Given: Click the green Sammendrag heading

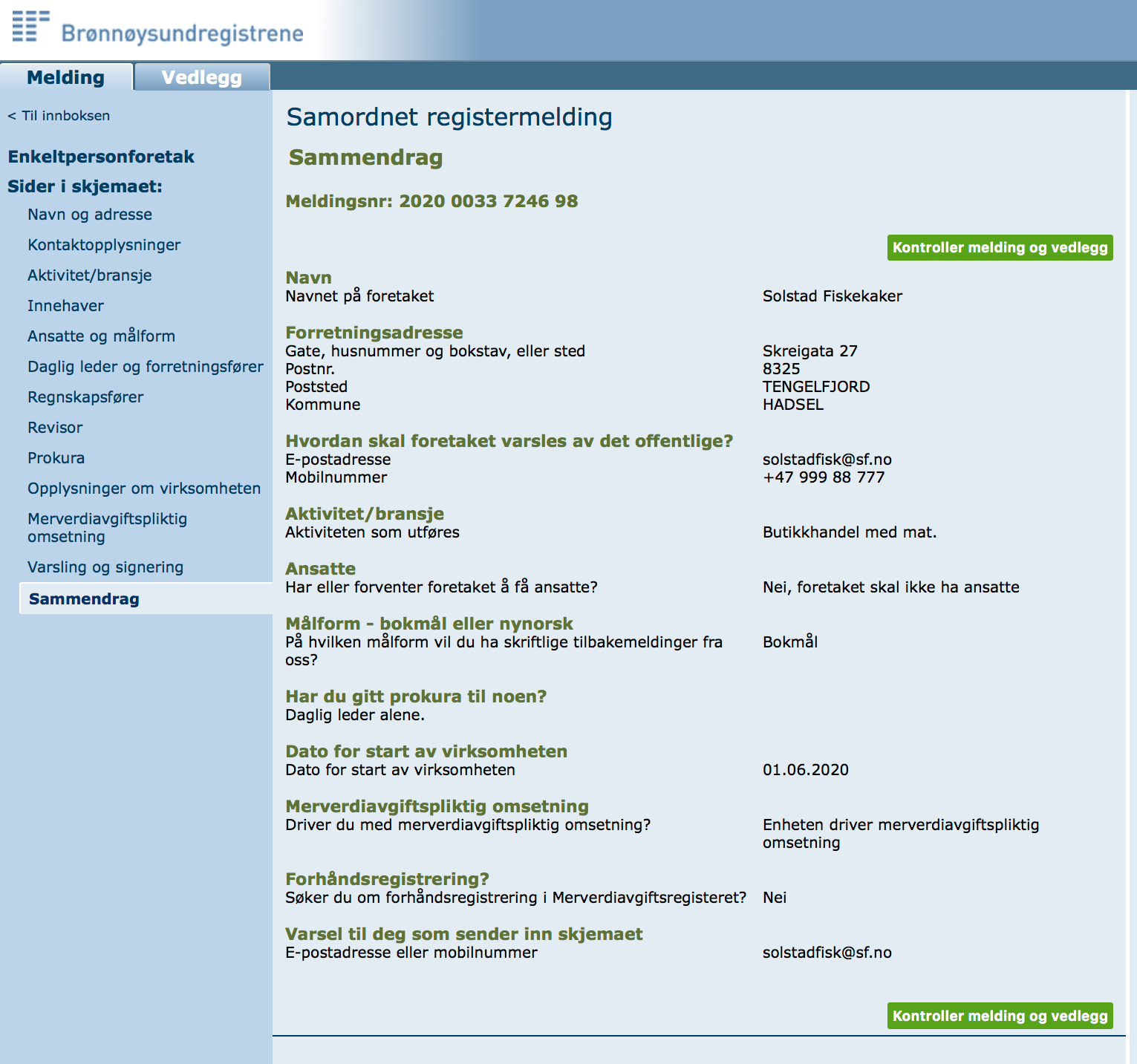Looking at the screenshot, I should point(365,157).
